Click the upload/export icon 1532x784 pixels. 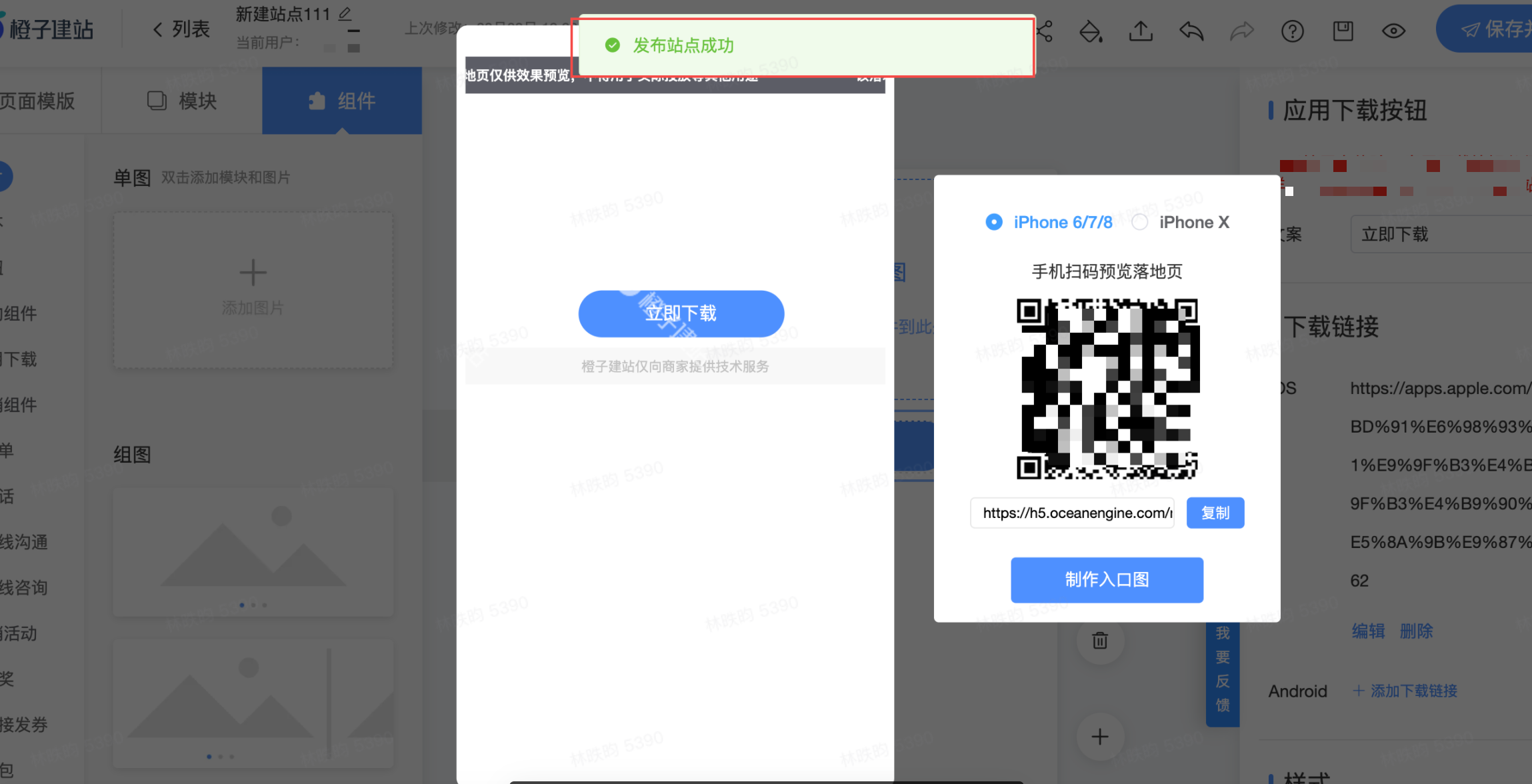[1141, 31]
